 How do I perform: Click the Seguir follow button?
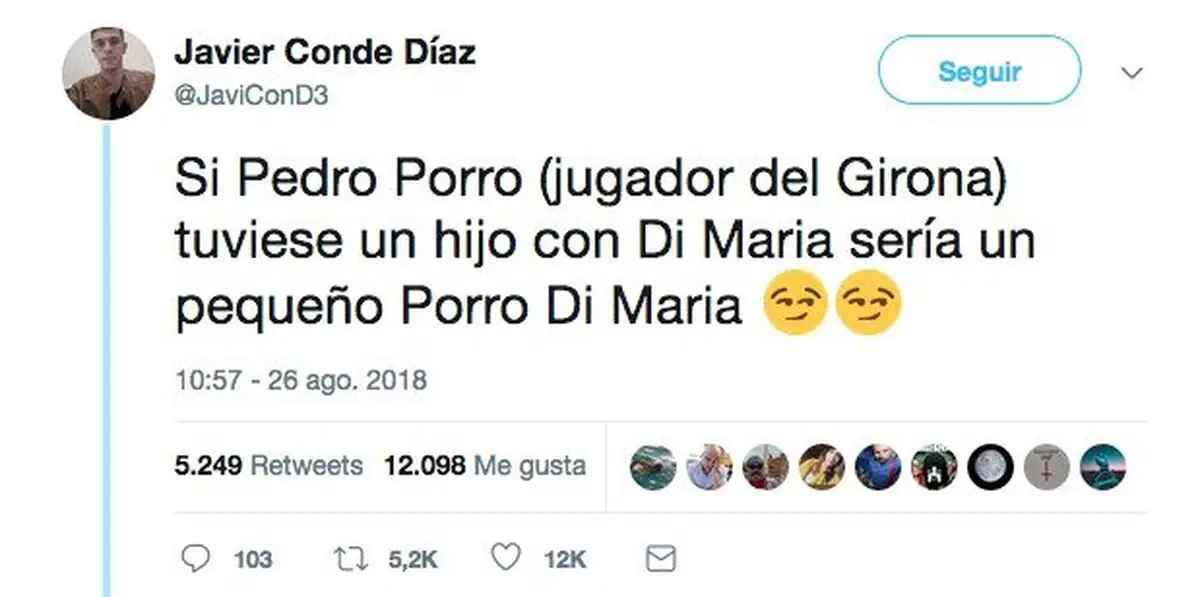[x=979, y=71]
